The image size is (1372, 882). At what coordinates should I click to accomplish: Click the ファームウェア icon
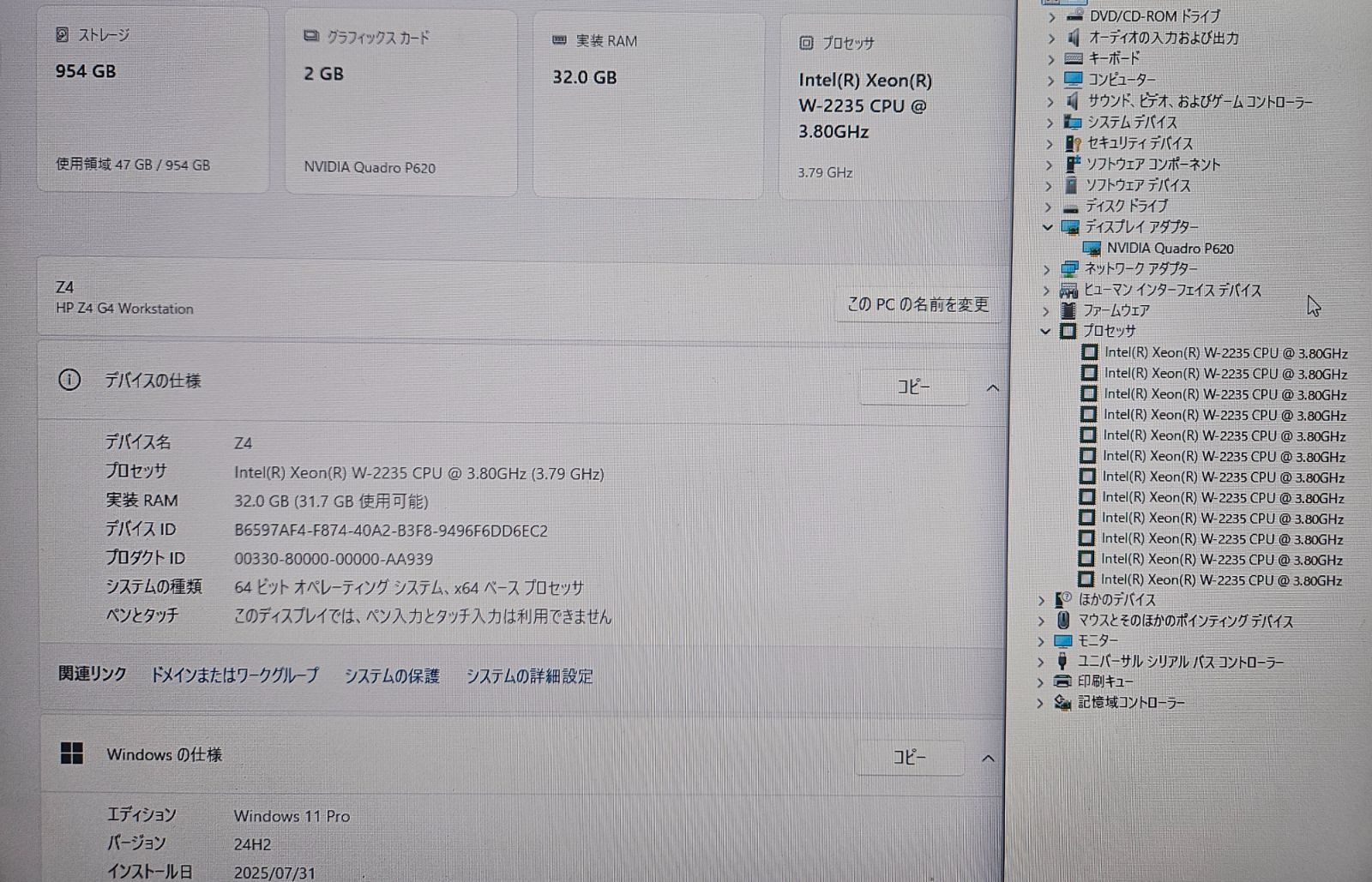(1068, 311)
